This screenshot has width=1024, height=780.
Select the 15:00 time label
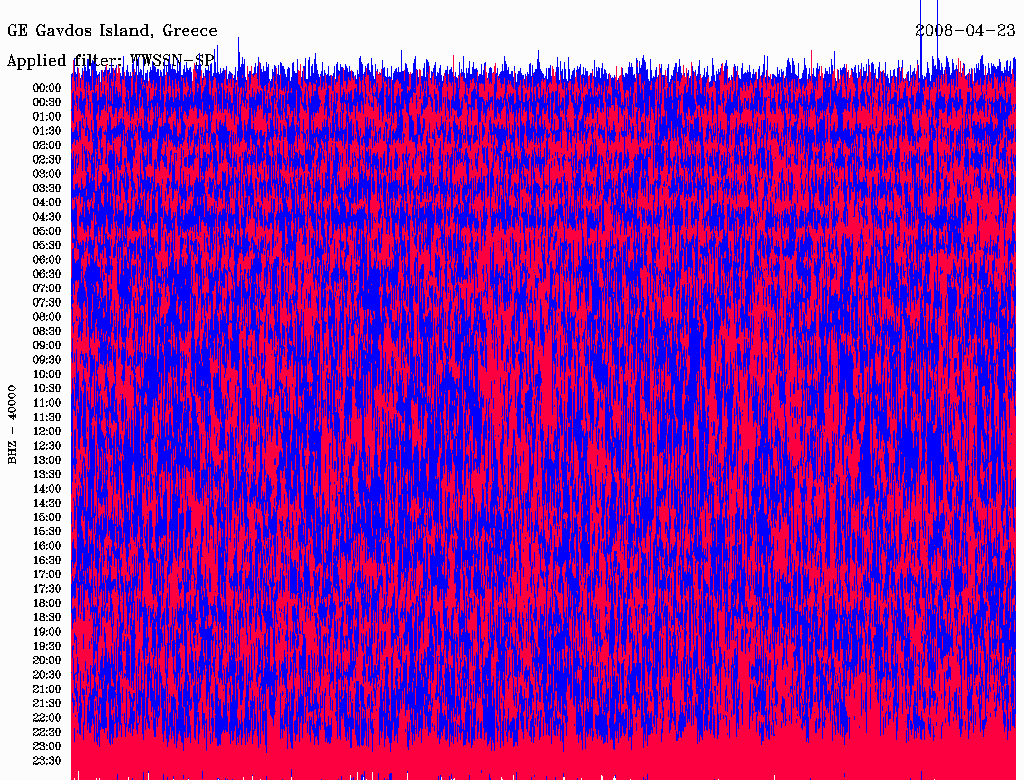point(47,517)
